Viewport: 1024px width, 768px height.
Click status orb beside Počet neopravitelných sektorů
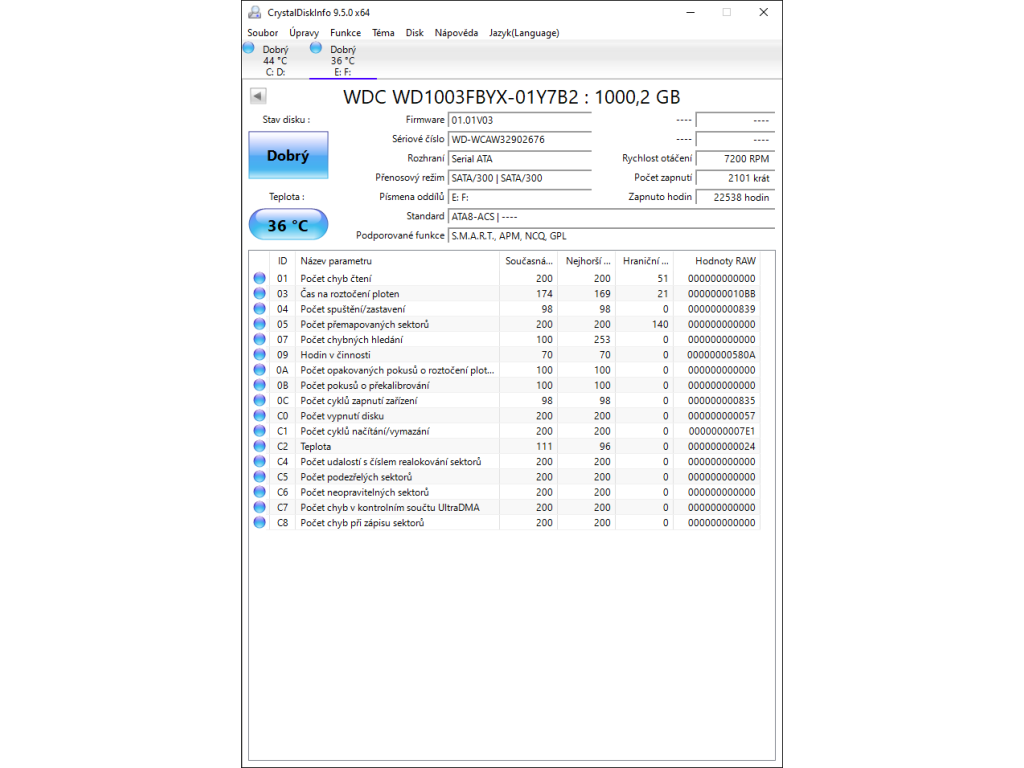point(260,492)
